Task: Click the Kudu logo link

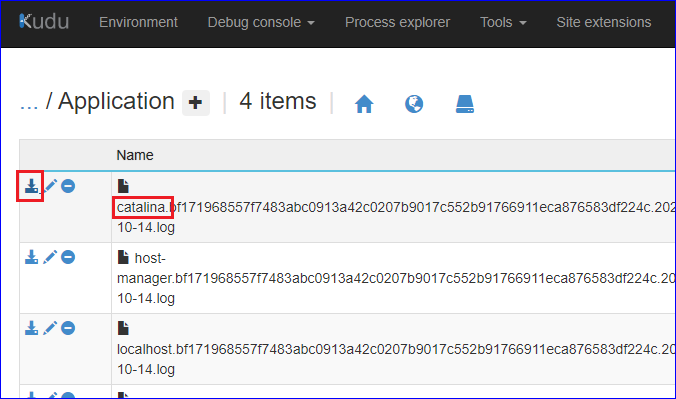Action: click(44, 22)
